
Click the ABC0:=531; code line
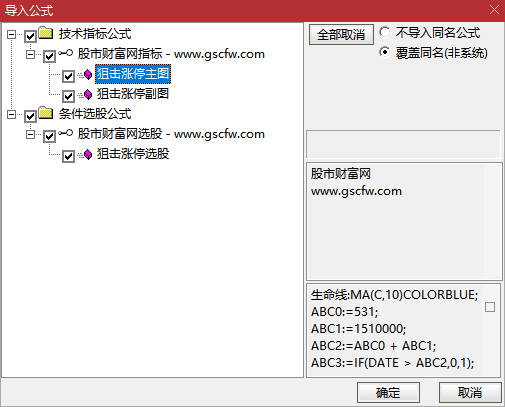[344, 312]
